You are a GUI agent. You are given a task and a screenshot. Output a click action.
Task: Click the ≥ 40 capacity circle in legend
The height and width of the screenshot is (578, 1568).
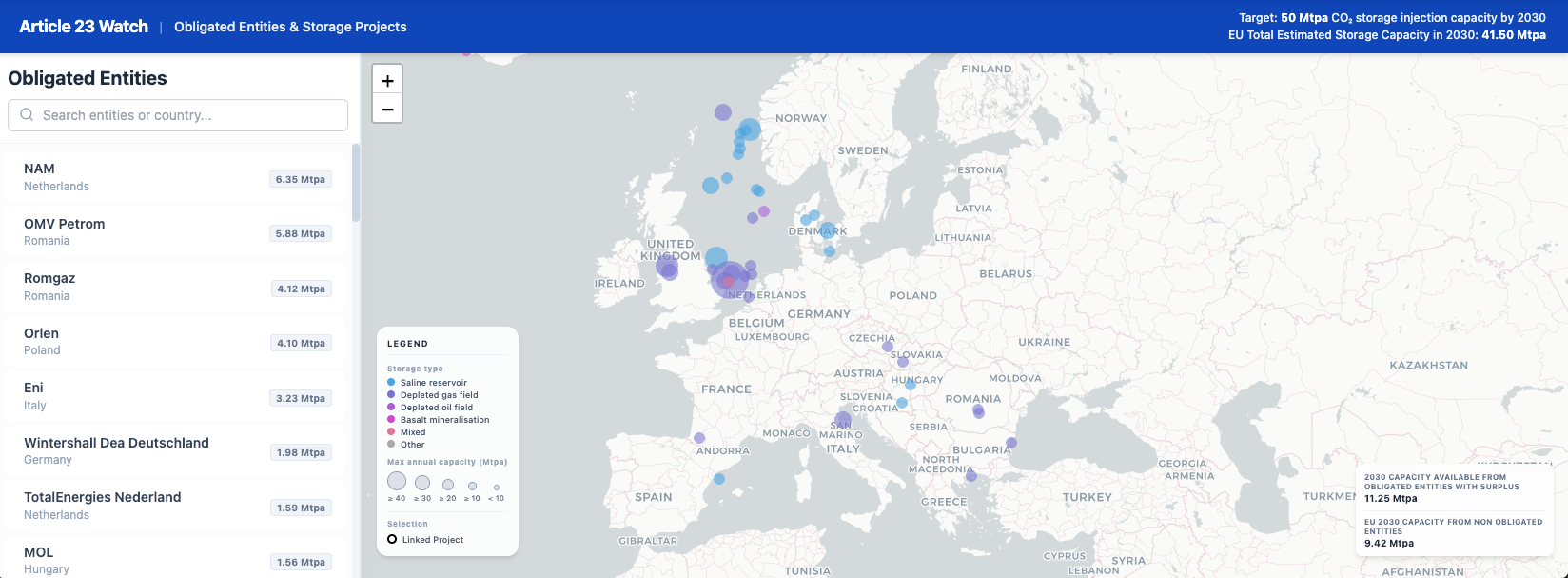pyautogui.click(x=397, y=482)
